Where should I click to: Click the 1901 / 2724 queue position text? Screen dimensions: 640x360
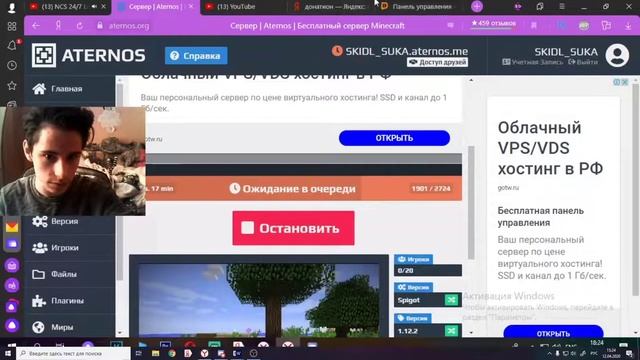pyautogui.click(x=431, y=189)
